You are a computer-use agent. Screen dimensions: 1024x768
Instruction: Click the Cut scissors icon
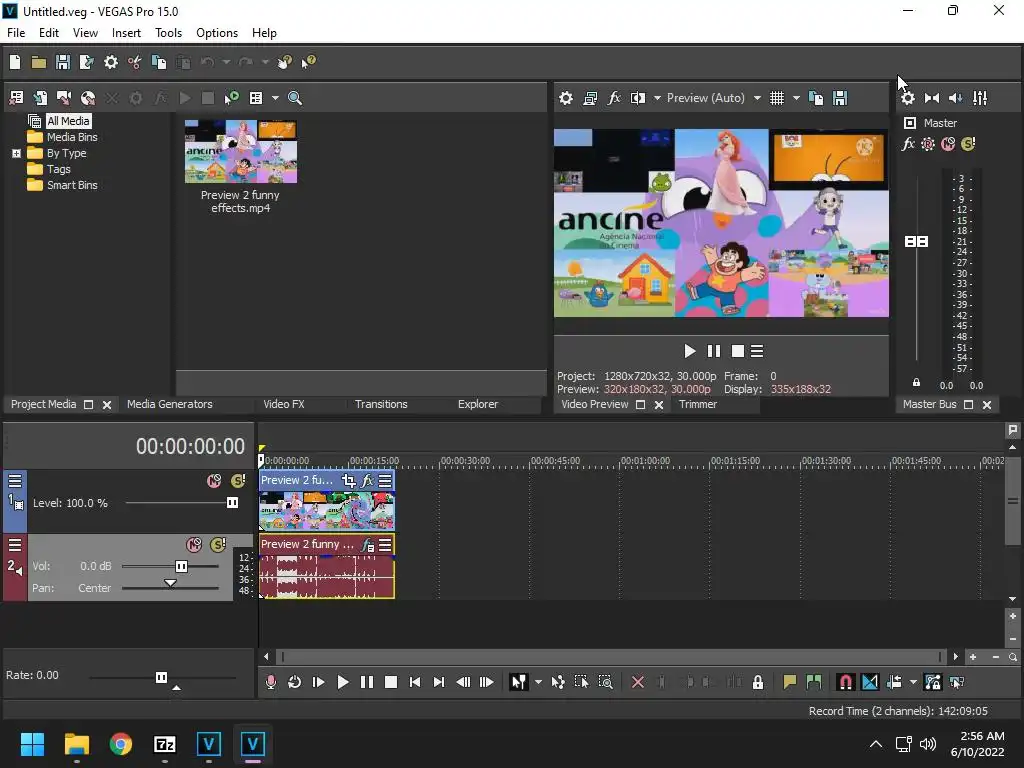(135, 62)
